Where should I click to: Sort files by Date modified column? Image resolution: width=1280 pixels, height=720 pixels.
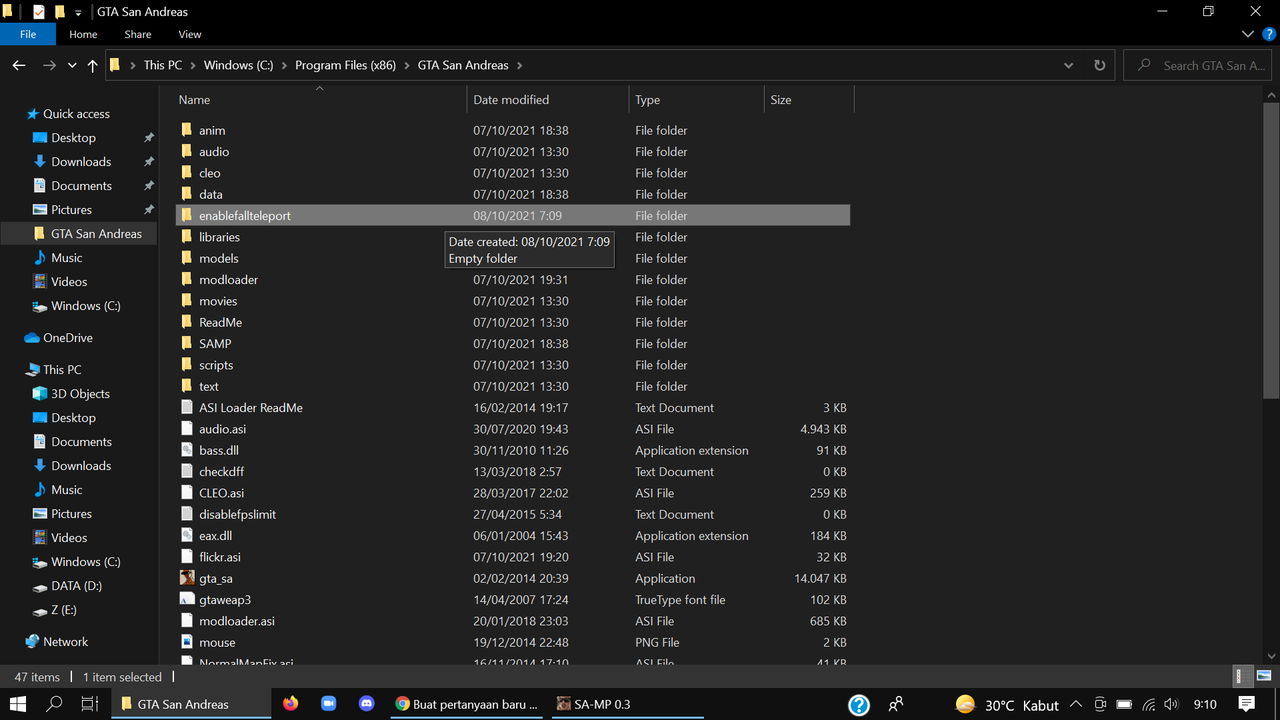(548, 100)
